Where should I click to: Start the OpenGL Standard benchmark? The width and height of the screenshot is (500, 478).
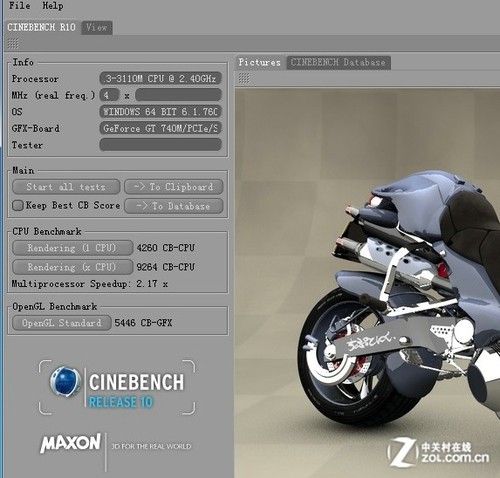click(62, 323)
